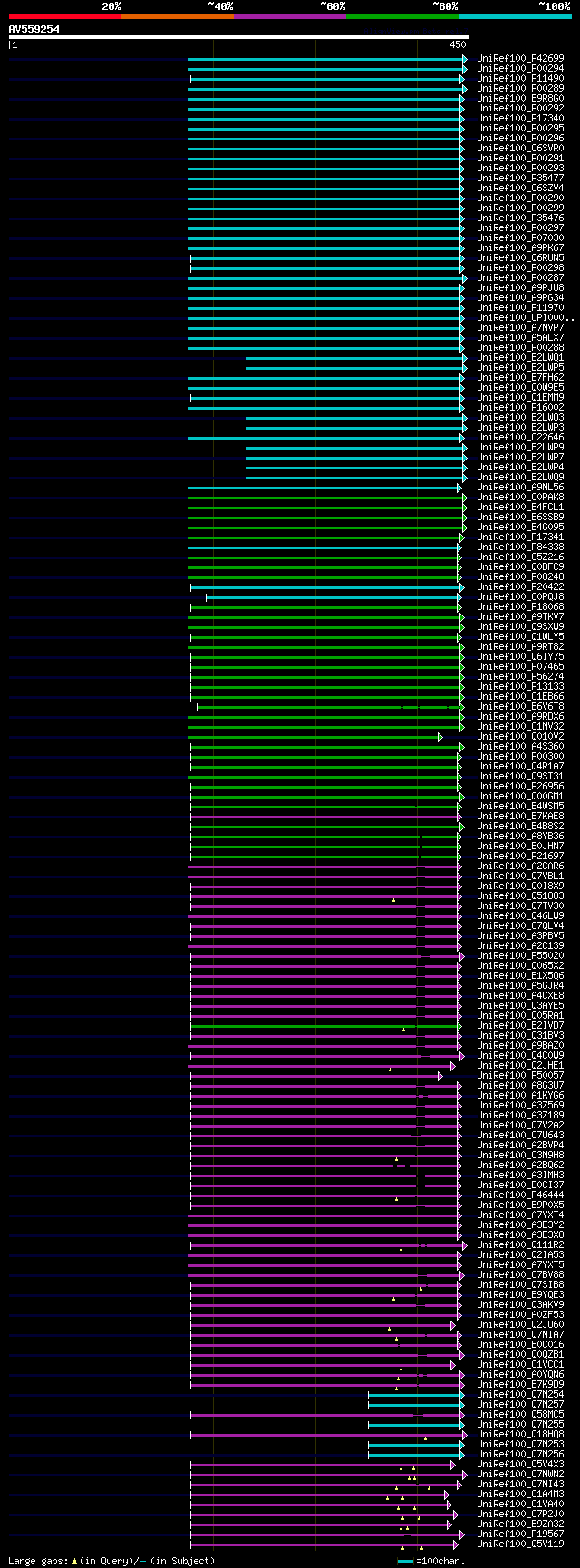Select the UniRef100_B7FH62 entry
580x1568 pixels.
(520, 378)
